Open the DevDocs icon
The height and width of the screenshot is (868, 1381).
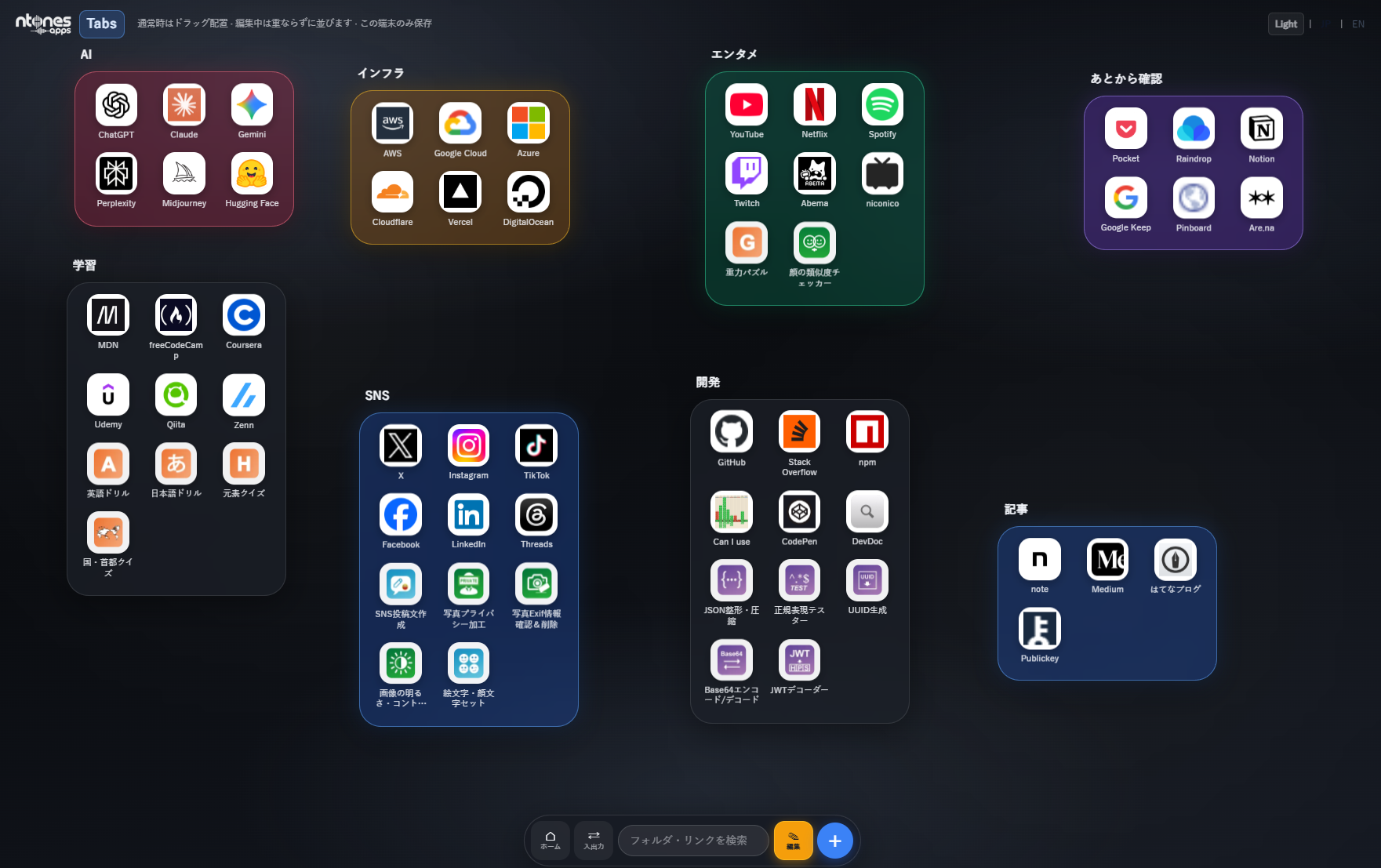coord(867,512)
